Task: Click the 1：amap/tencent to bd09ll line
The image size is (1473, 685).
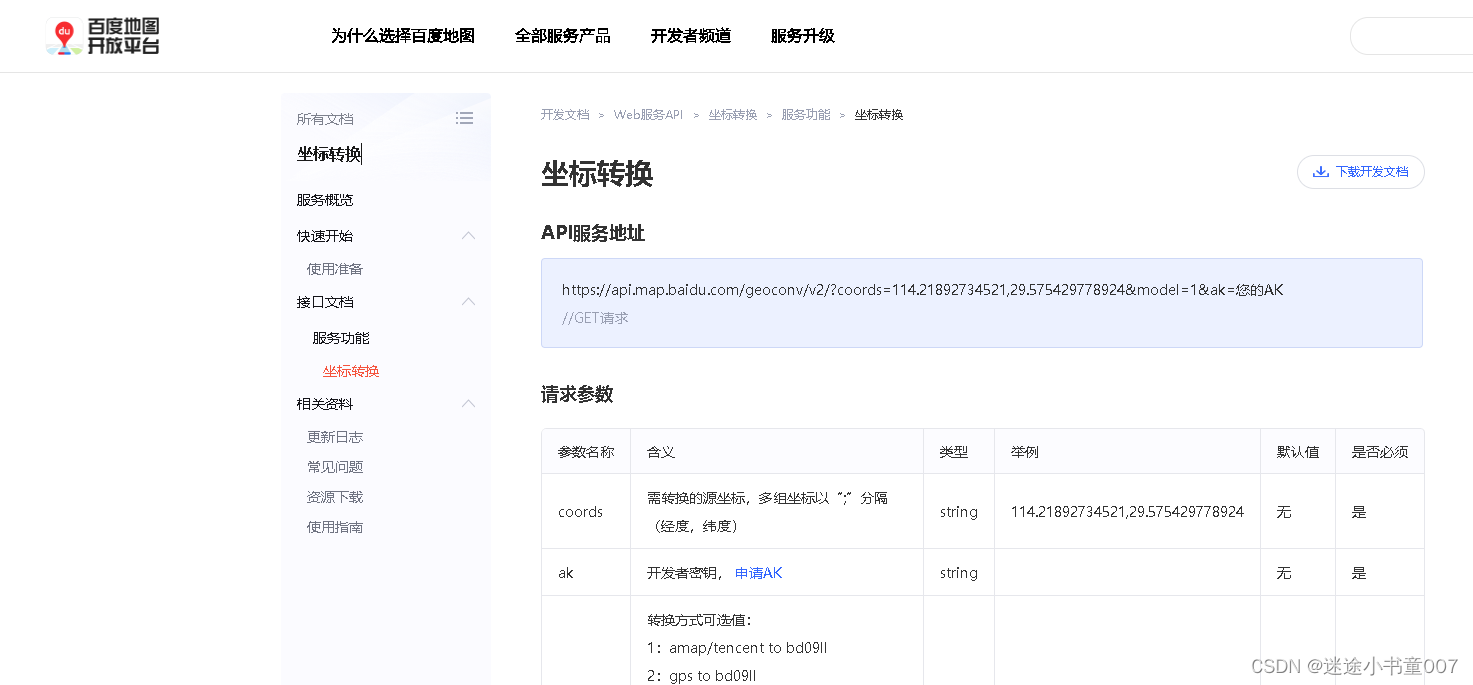Action: [x=737, y=648]
